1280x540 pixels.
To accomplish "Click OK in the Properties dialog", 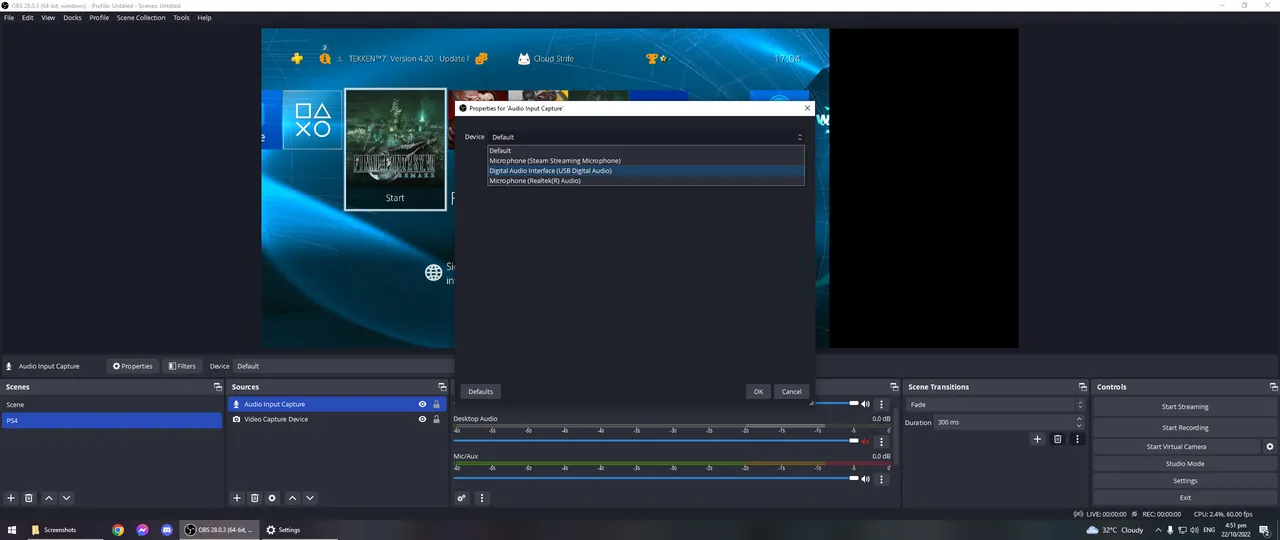I will (x=758, y=391).
